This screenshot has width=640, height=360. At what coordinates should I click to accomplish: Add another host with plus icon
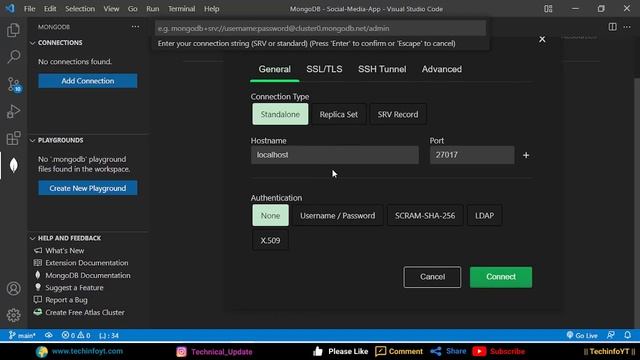coord(526,155)
